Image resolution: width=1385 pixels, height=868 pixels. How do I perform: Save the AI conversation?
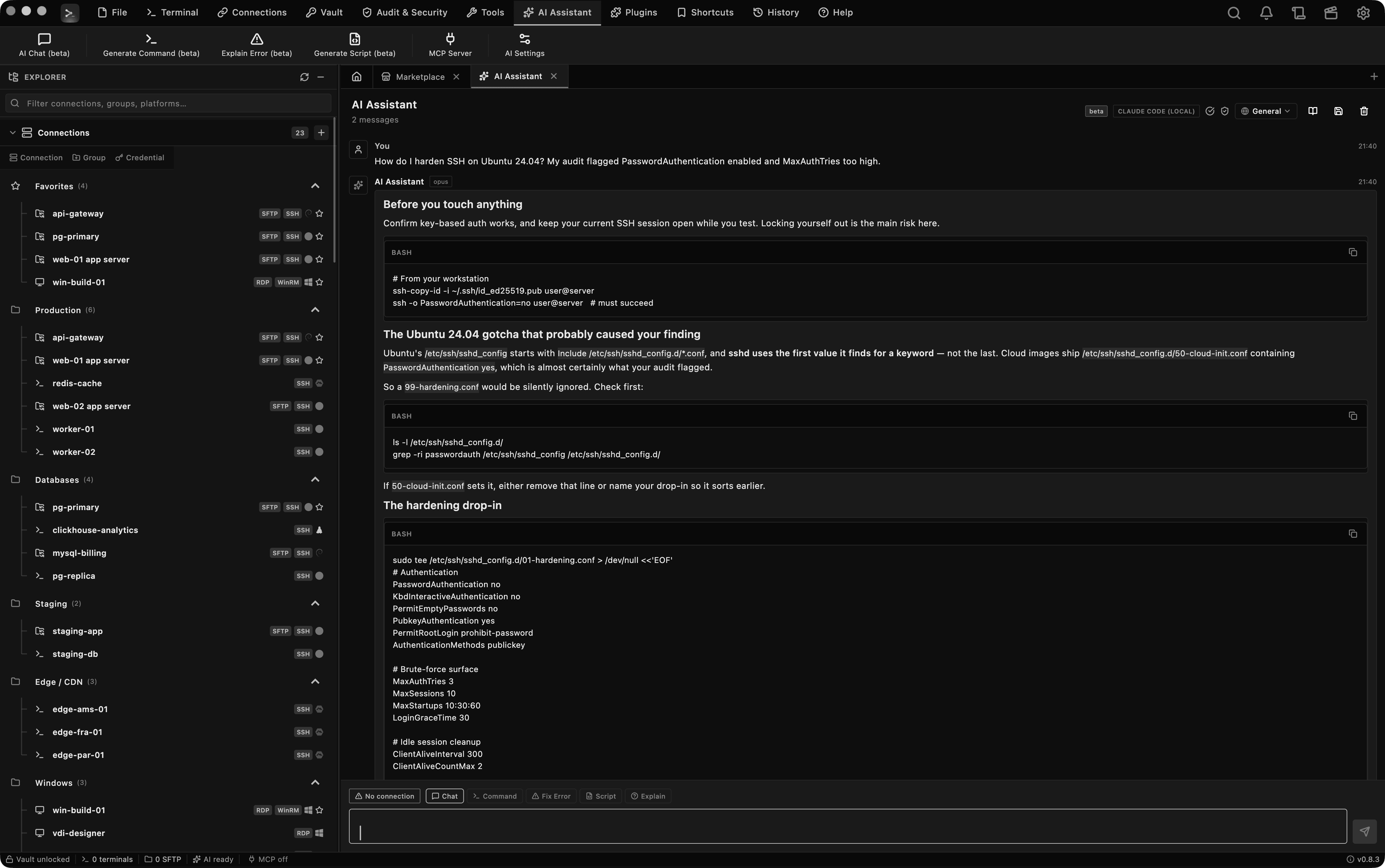1339,111
